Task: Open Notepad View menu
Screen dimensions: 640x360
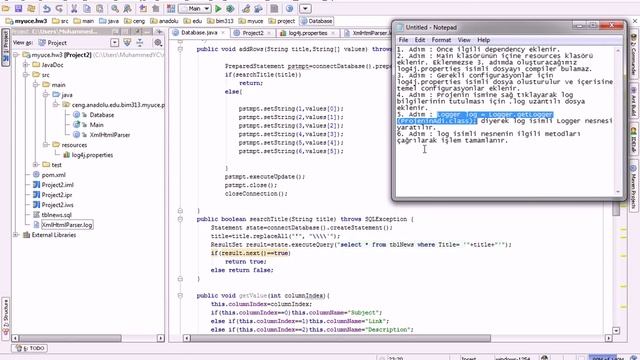Action: click(464, 40)
